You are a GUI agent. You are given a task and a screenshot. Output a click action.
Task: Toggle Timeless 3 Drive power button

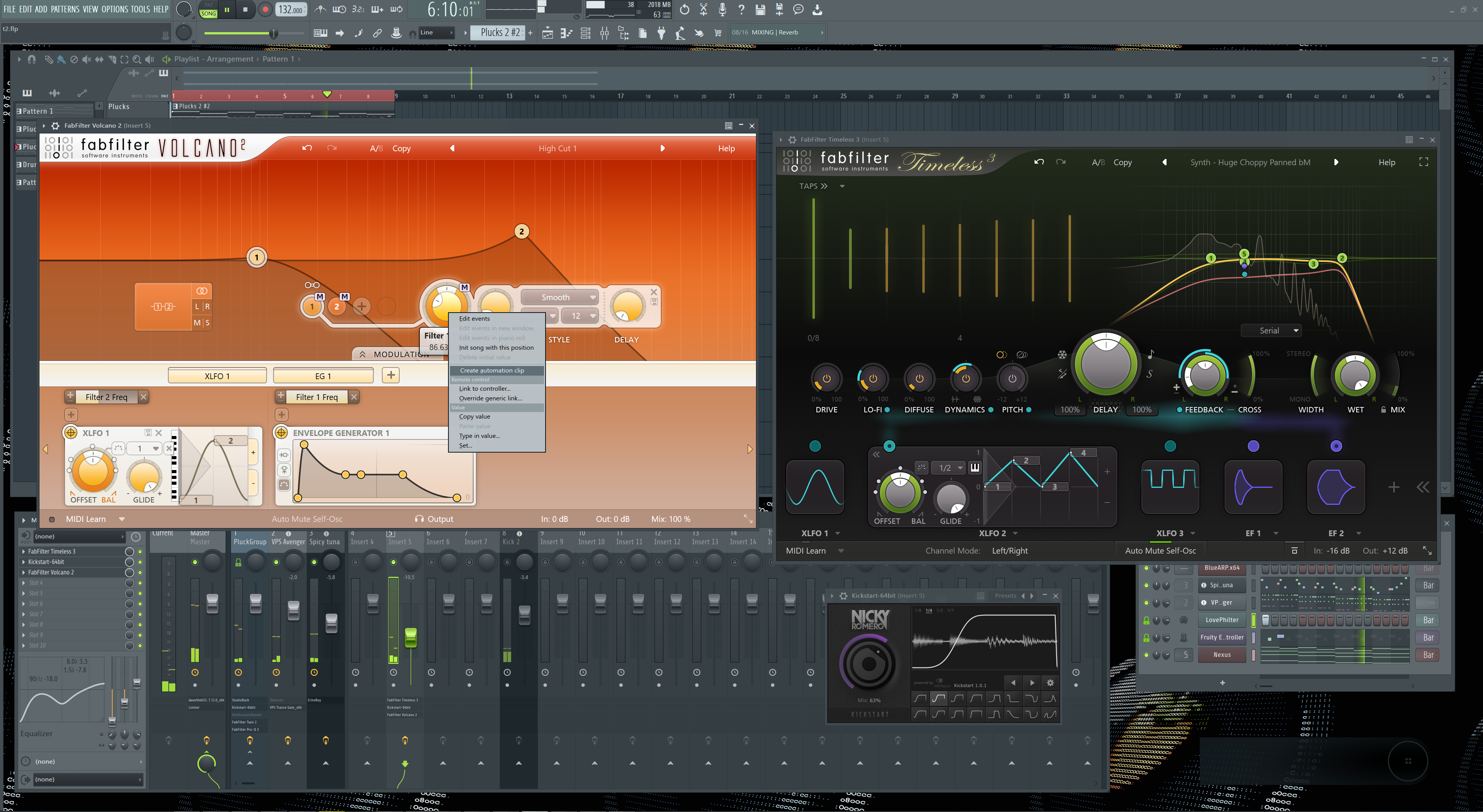827,379
